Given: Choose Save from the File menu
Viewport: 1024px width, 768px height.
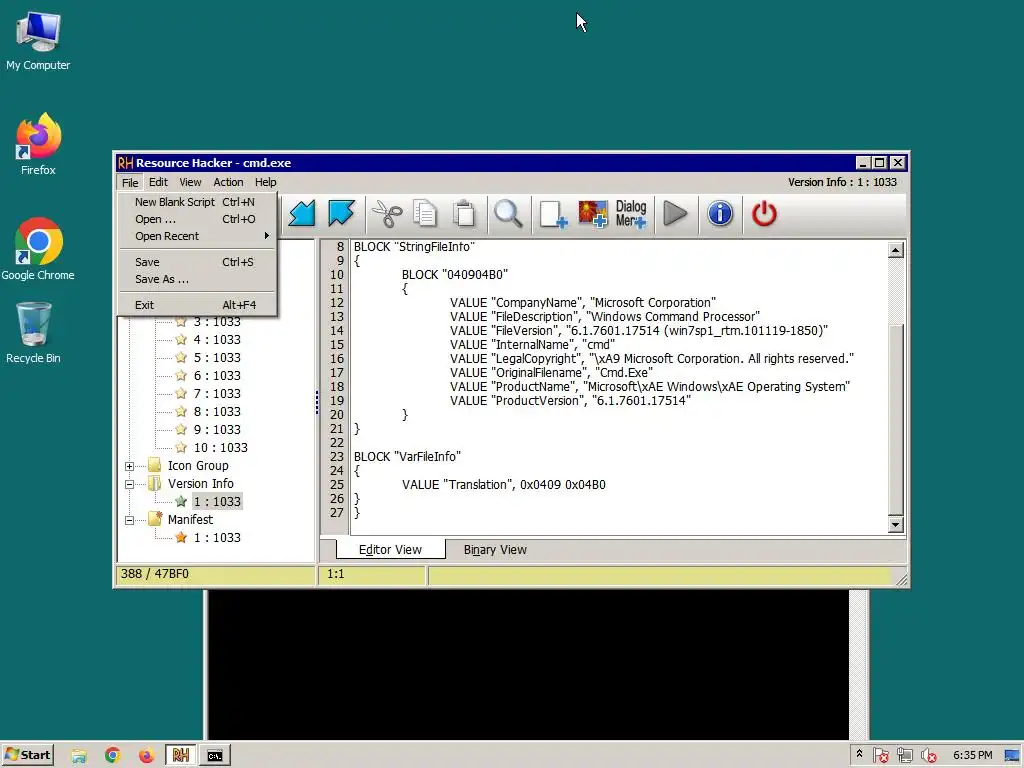Looking at the screenshot, I should tap(197, 262).
